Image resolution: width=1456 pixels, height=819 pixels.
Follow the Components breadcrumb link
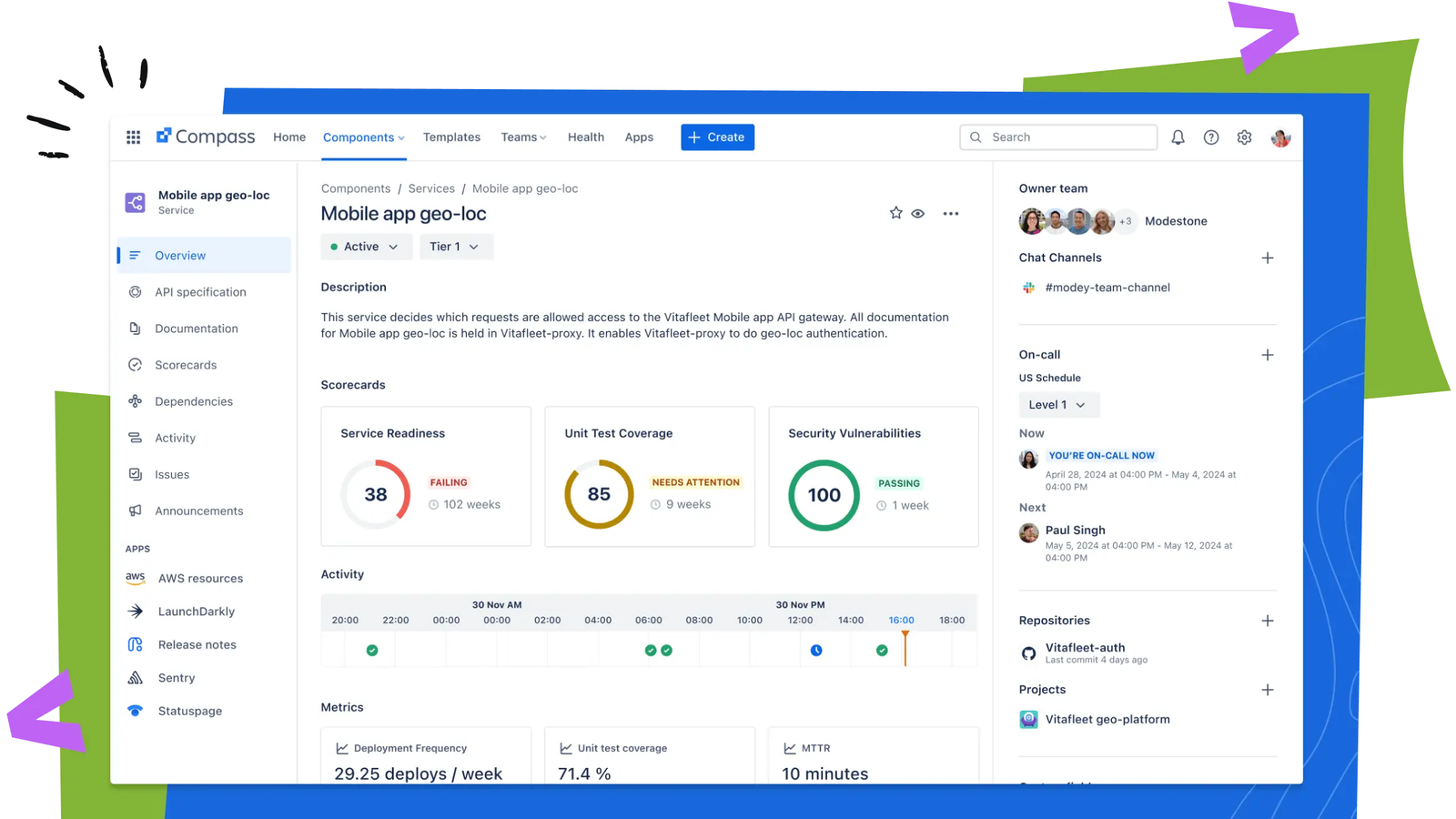coord(356,188)
